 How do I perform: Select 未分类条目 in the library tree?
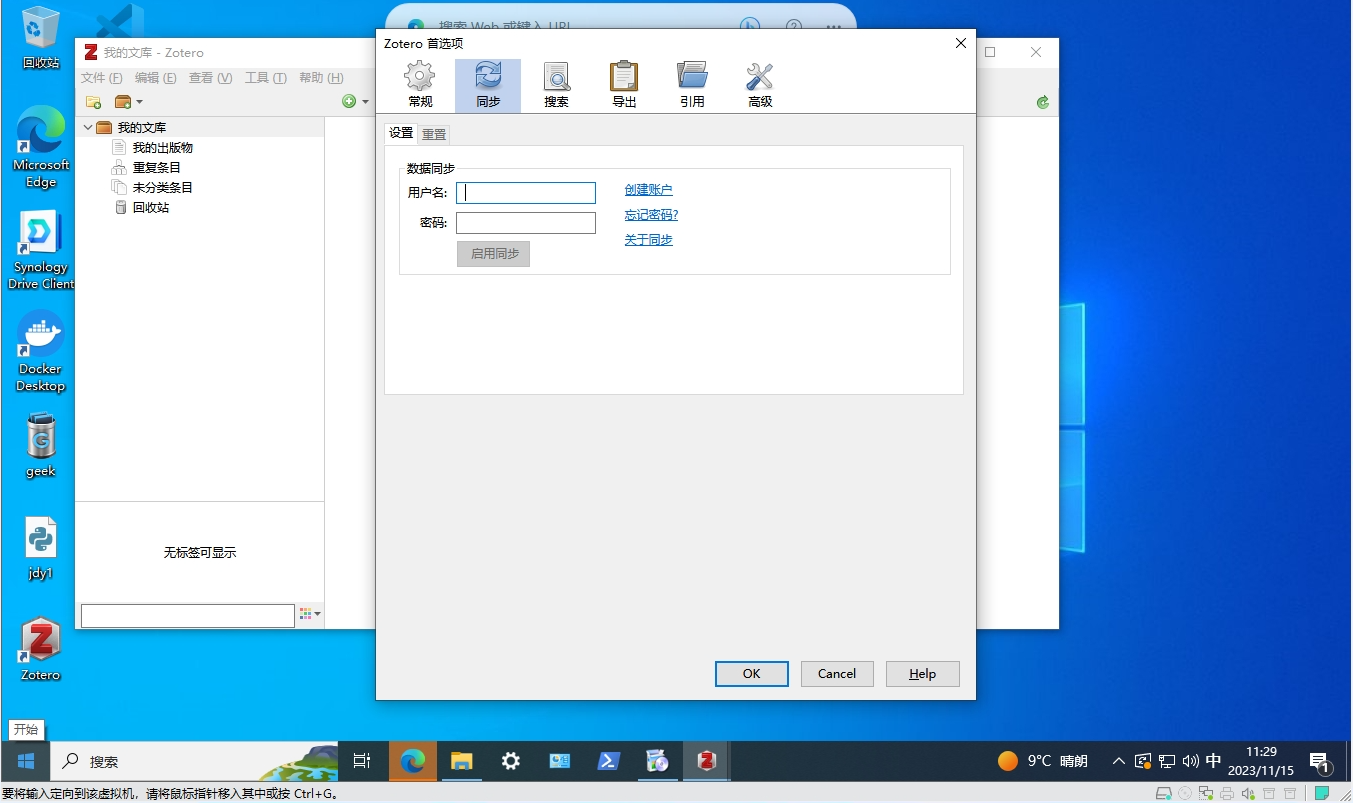[162, 188]
